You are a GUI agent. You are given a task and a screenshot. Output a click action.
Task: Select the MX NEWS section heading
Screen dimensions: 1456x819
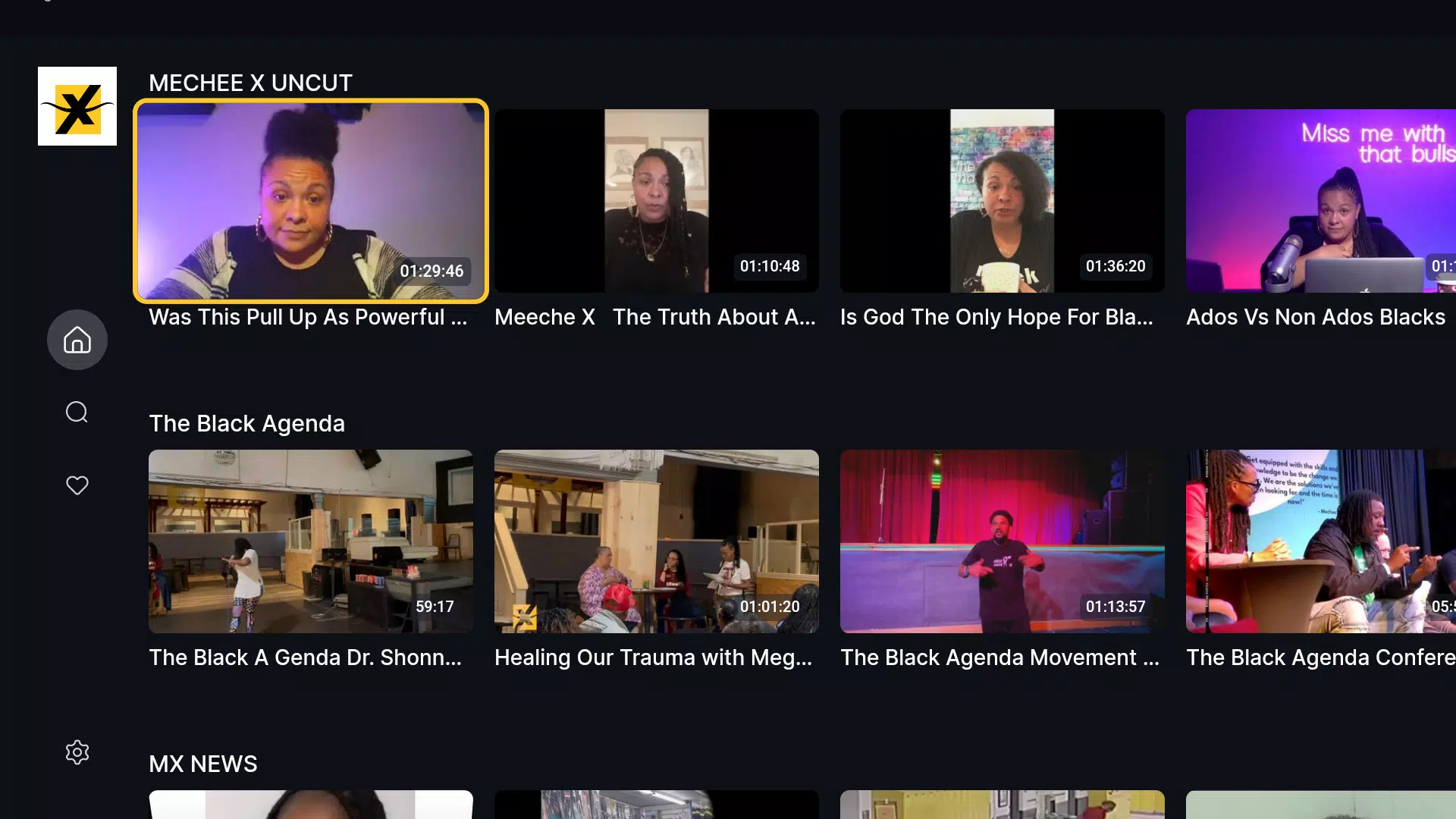coord(203,764)
